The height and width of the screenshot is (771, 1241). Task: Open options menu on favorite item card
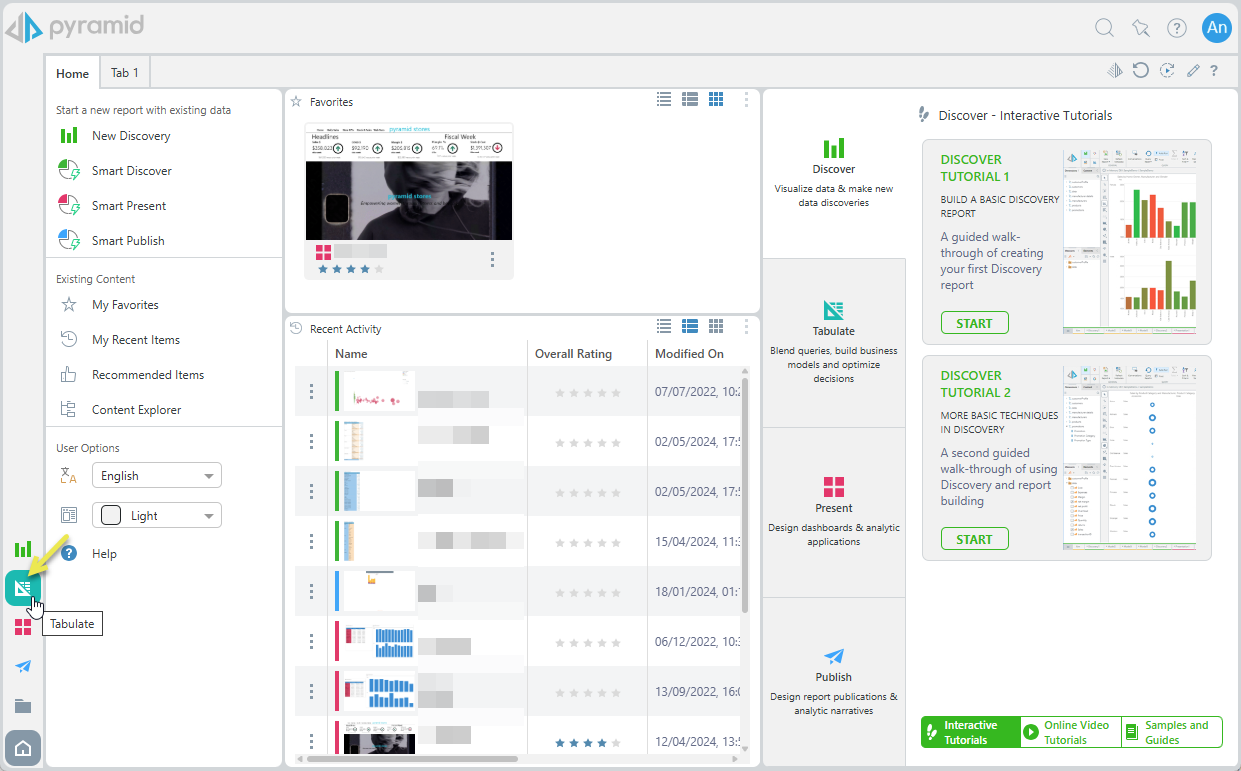click(492, 260)
